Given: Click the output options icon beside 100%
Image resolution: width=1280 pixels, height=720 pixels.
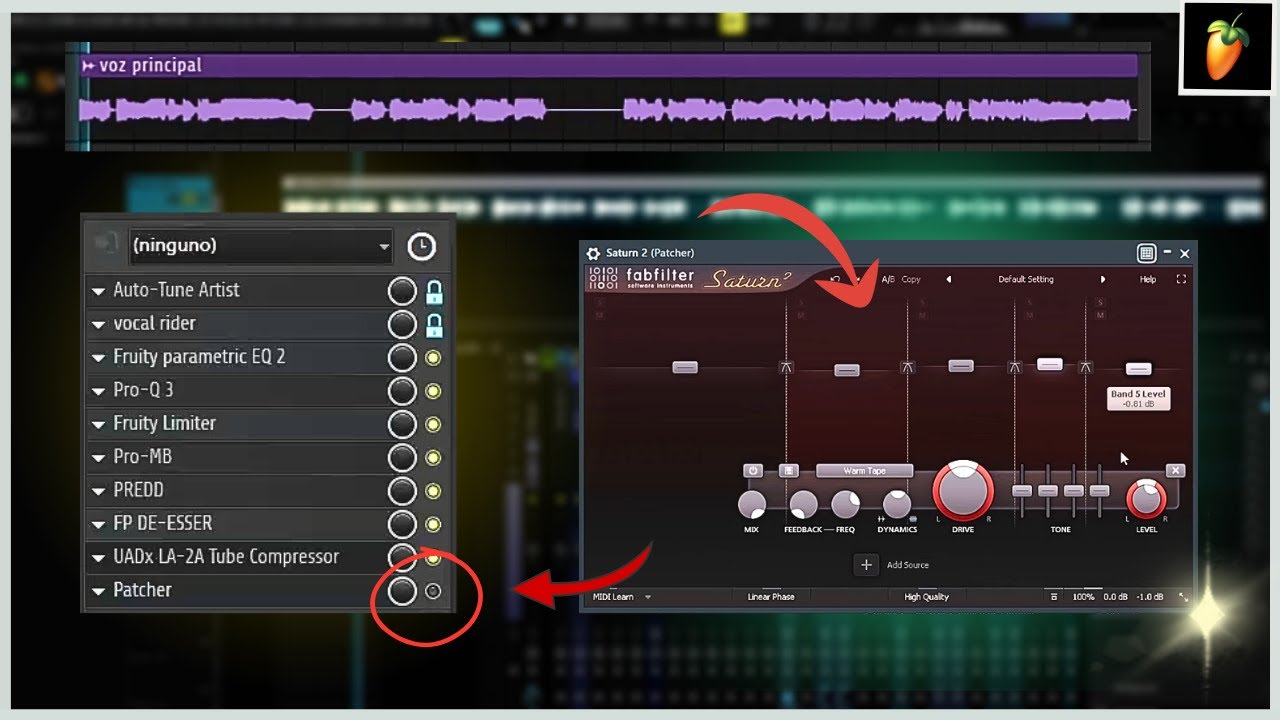Looking at the screenshot, I should pyautogui.click(x=1053, y=597).
